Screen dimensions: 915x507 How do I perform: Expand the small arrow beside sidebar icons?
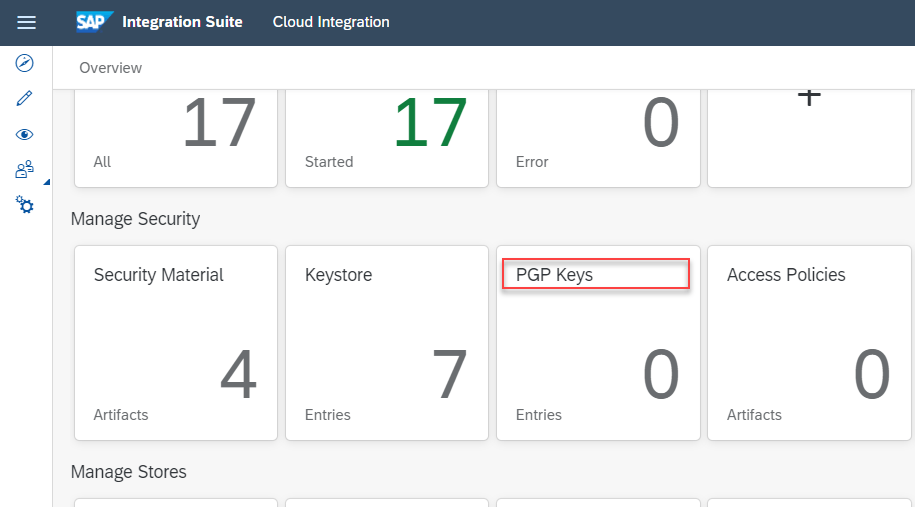click(47, 181)
